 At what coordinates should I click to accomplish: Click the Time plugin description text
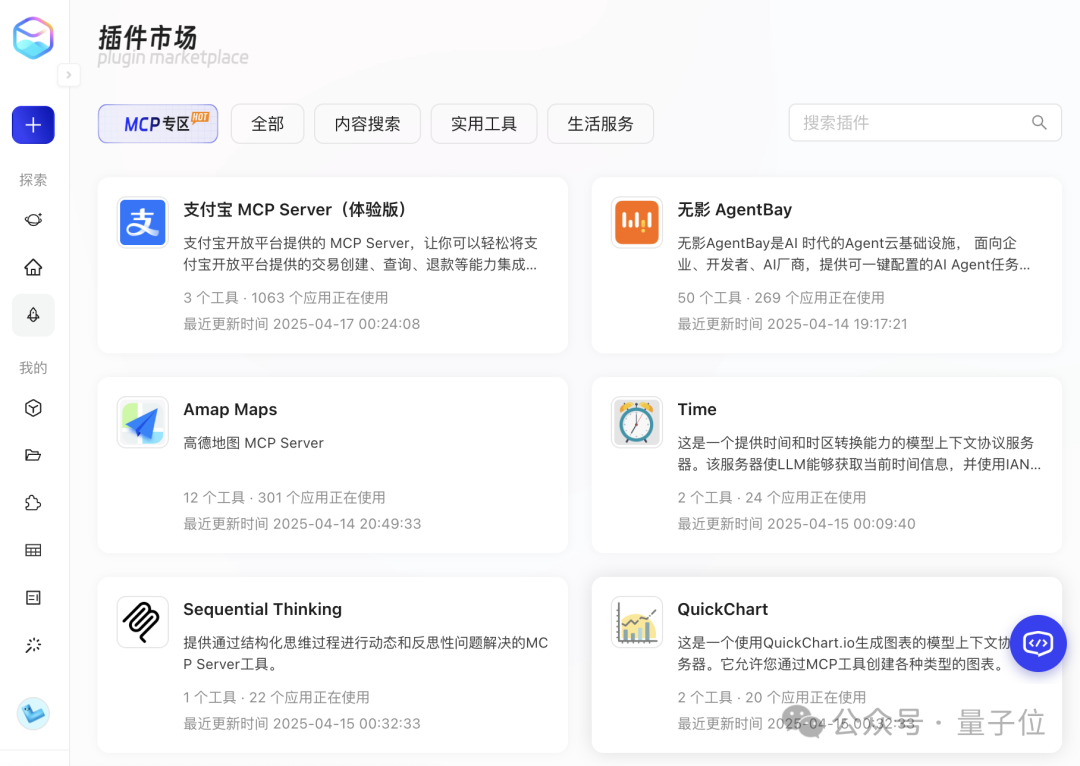(x=859, y=453)
